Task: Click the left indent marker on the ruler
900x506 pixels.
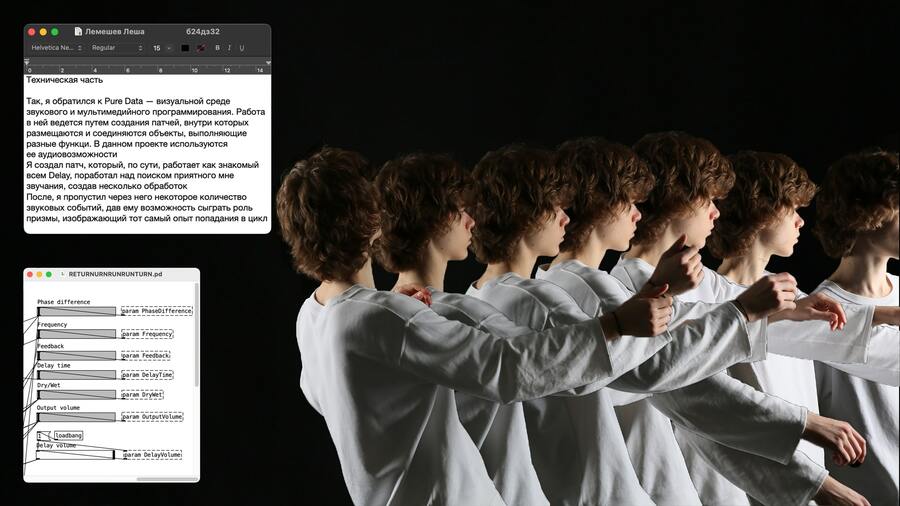Action: click(x=27, y=62)
